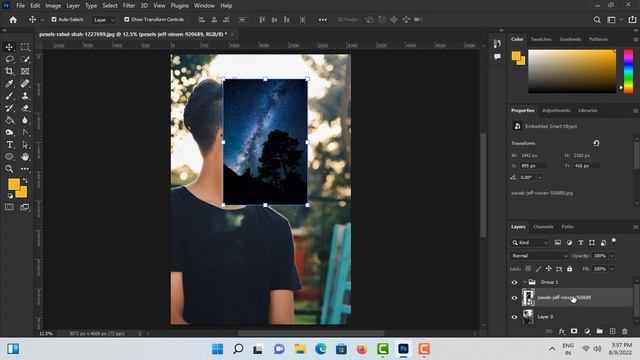Collapse the Group 1 folder

[524, 282]
